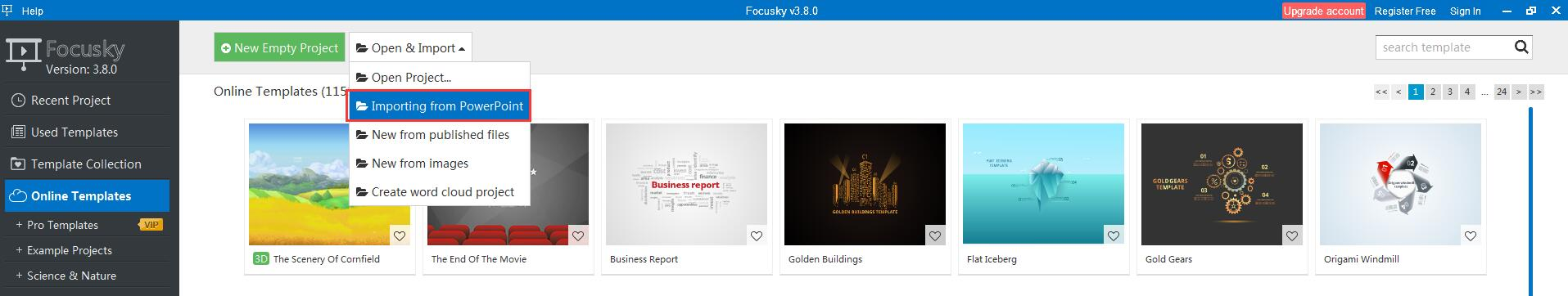Favorite The End Of The Movie heart
Screen dimensions: 1568x296
coord(578,235)
